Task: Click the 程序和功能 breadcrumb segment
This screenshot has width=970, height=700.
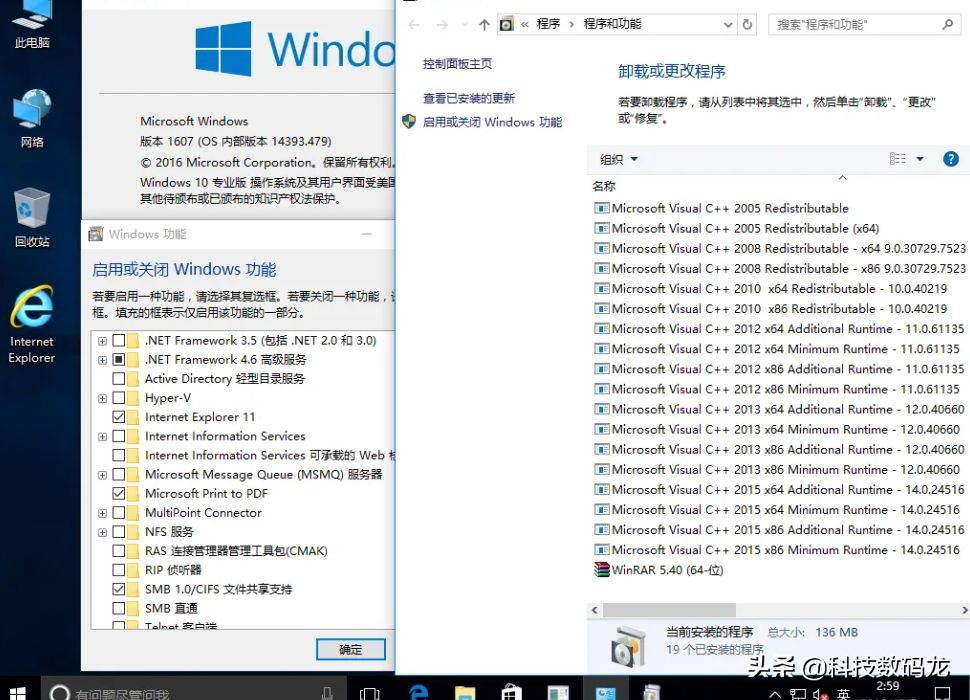Action: tap(612, 24)
